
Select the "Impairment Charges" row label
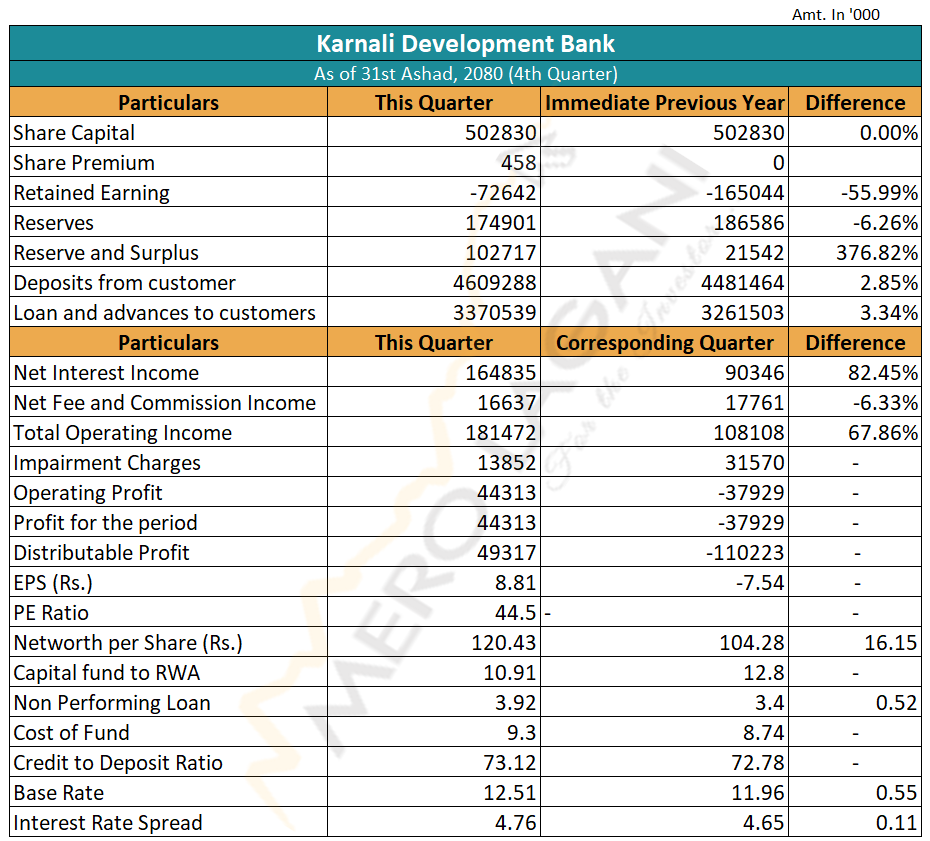107,463
